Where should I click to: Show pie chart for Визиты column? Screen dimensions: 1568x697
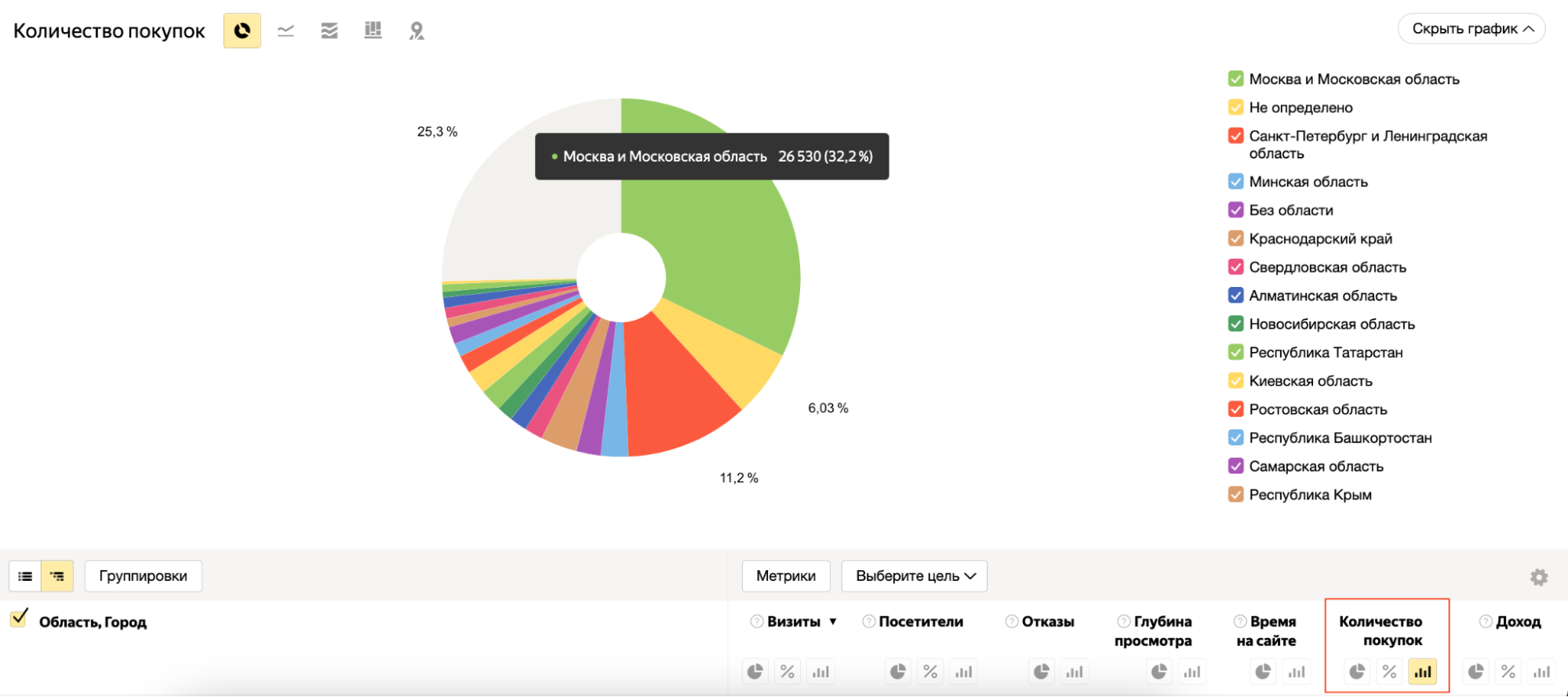755,672
